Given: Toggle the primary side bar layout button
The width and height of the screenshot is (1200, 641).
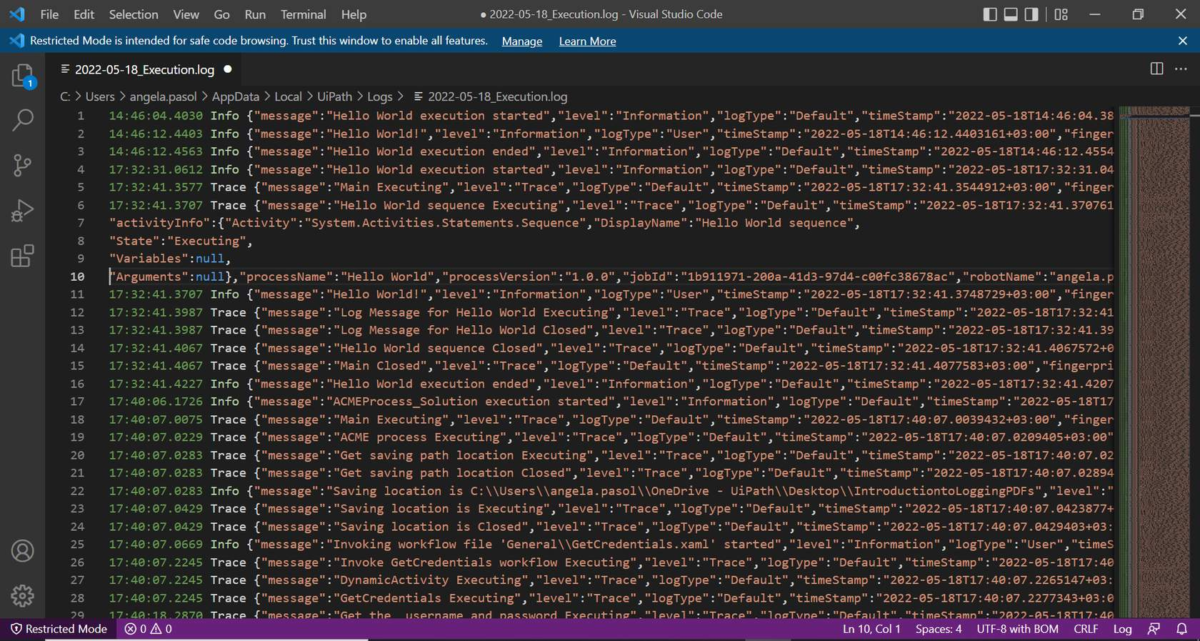Looking at the screenshot, I should pos(990,15).
